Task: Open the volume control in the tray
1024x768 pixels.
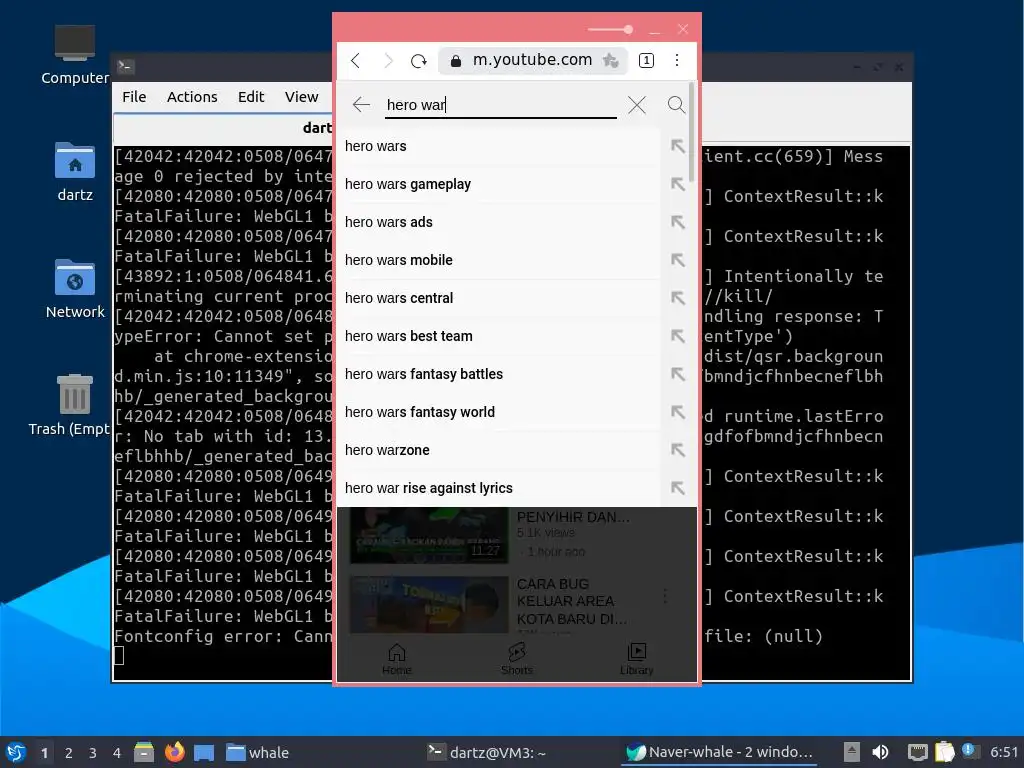Action: tap(880, 752)
